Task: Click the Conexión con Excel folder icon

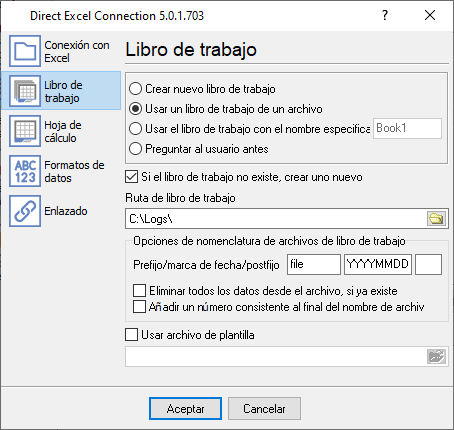Action: click(x=25, y=51)
